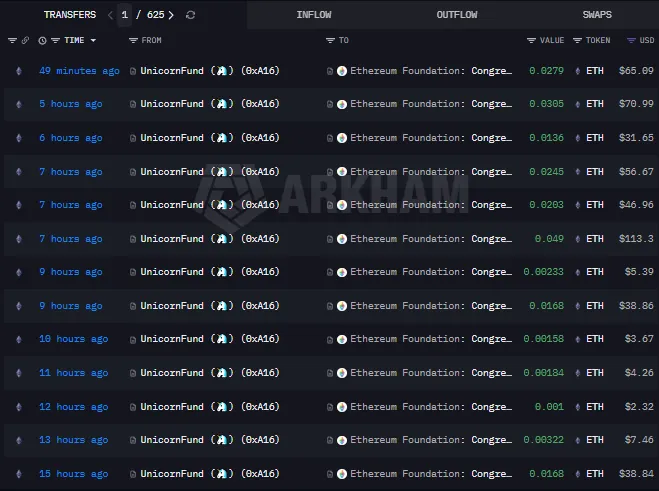The image size is (659, 491).
Task: Click ETH token icon in 7.46 USD row
Action: click(577, 440)
